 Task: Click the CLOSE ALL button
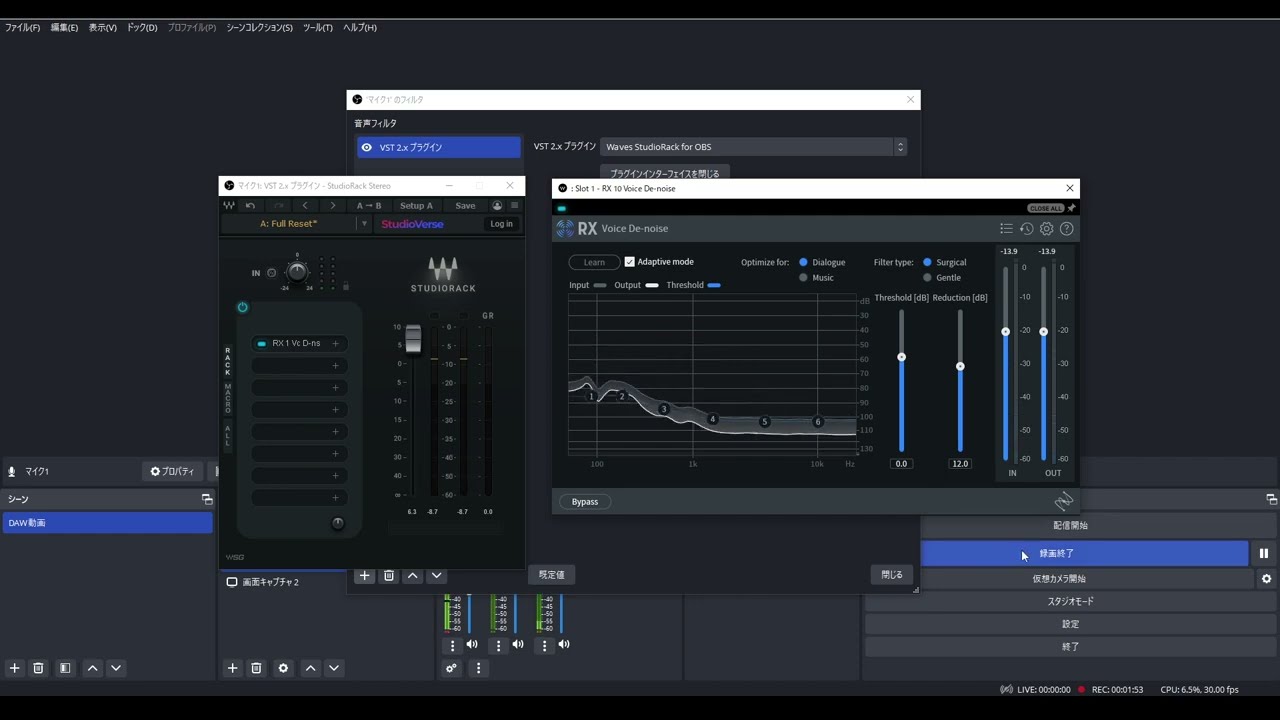coord(1046,208)
